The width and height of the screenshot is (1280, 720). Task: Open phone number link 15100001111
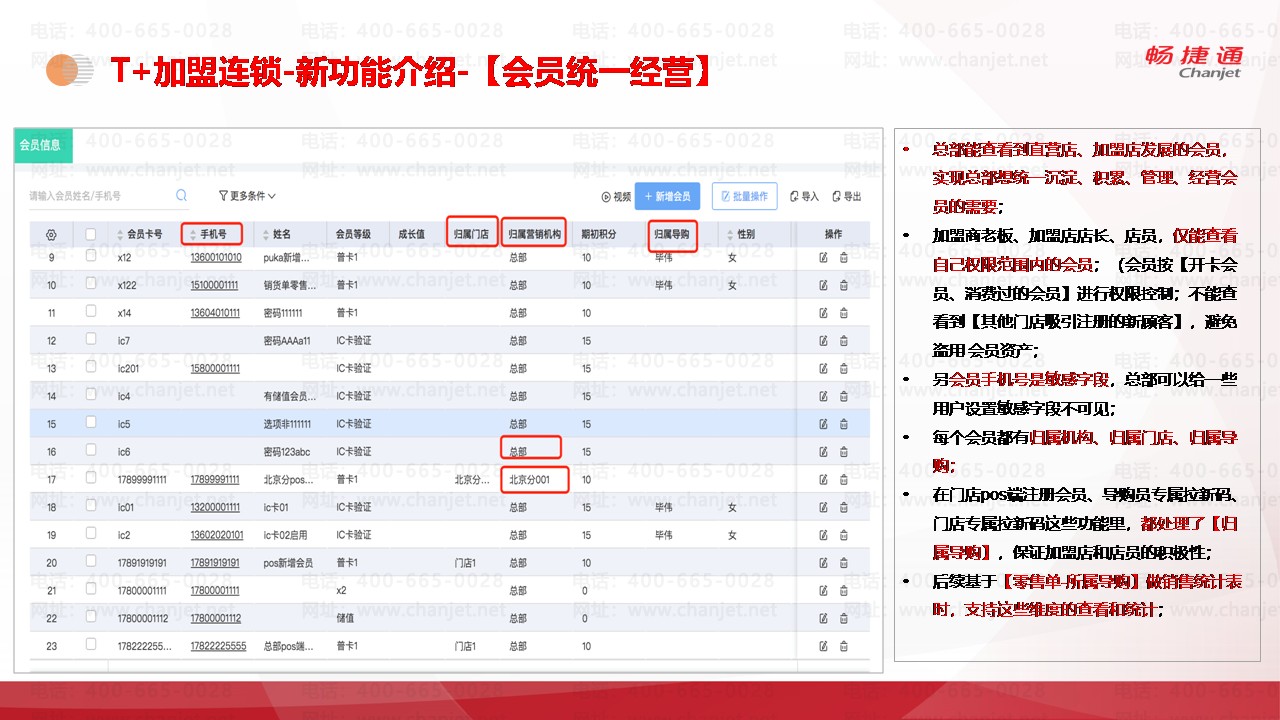pyautogui.click(x=215, y=285)
